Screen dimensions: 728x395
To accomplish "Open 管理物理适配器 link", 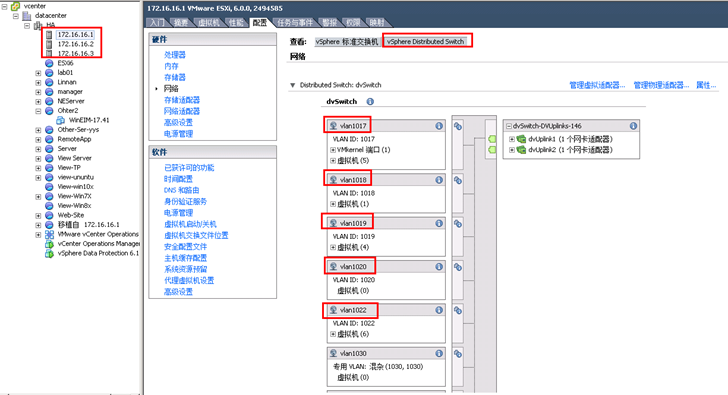I will coord(661,85).
